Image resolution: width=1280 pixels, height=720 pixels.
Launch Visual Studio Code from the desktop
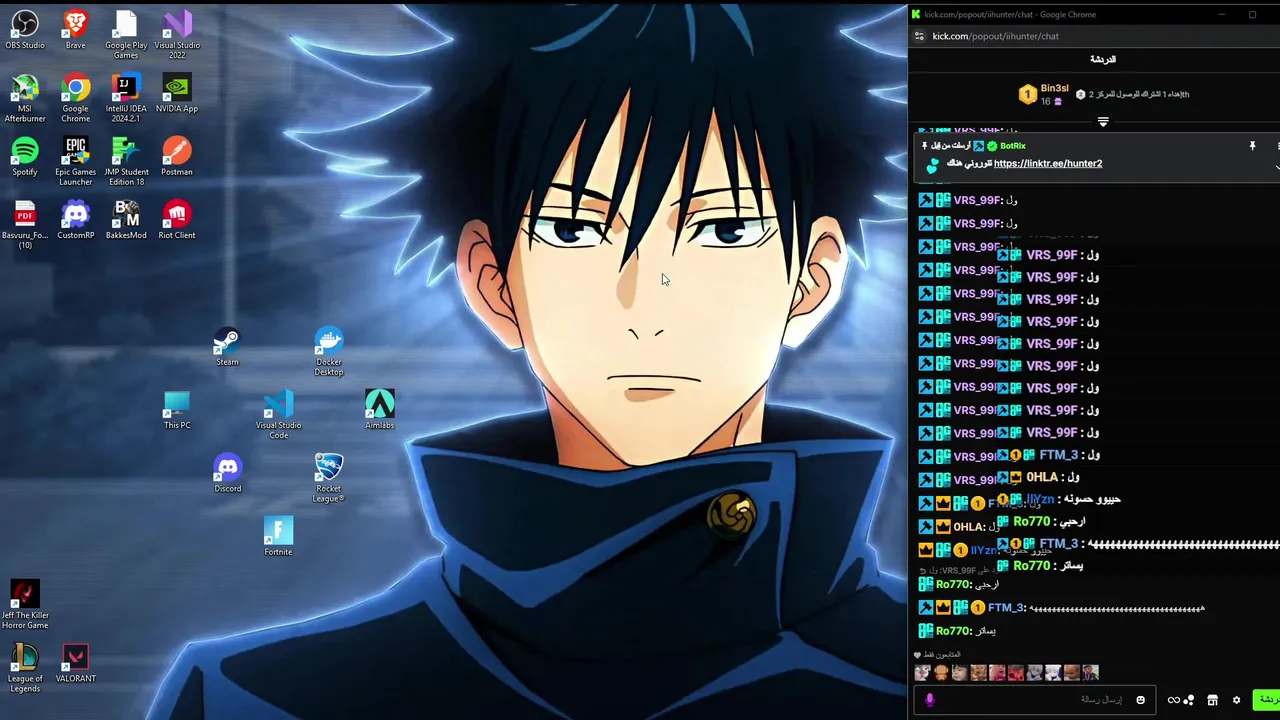278,415
